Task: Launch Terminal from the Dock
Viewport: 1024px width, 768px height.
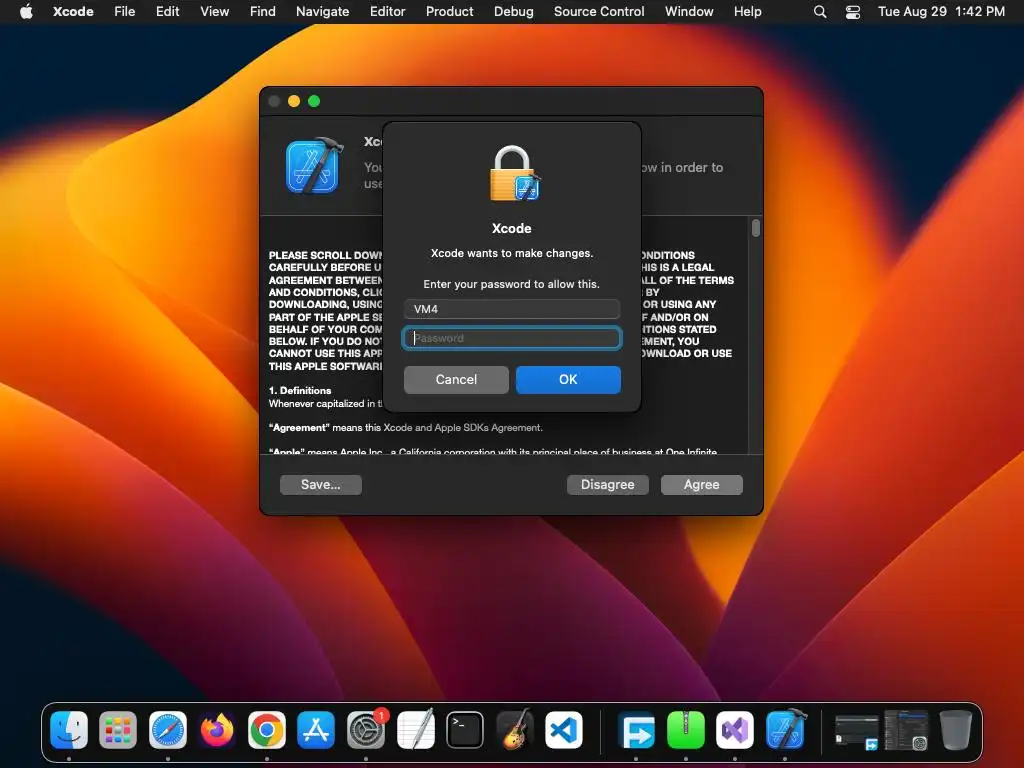Action: pos(464,729)
